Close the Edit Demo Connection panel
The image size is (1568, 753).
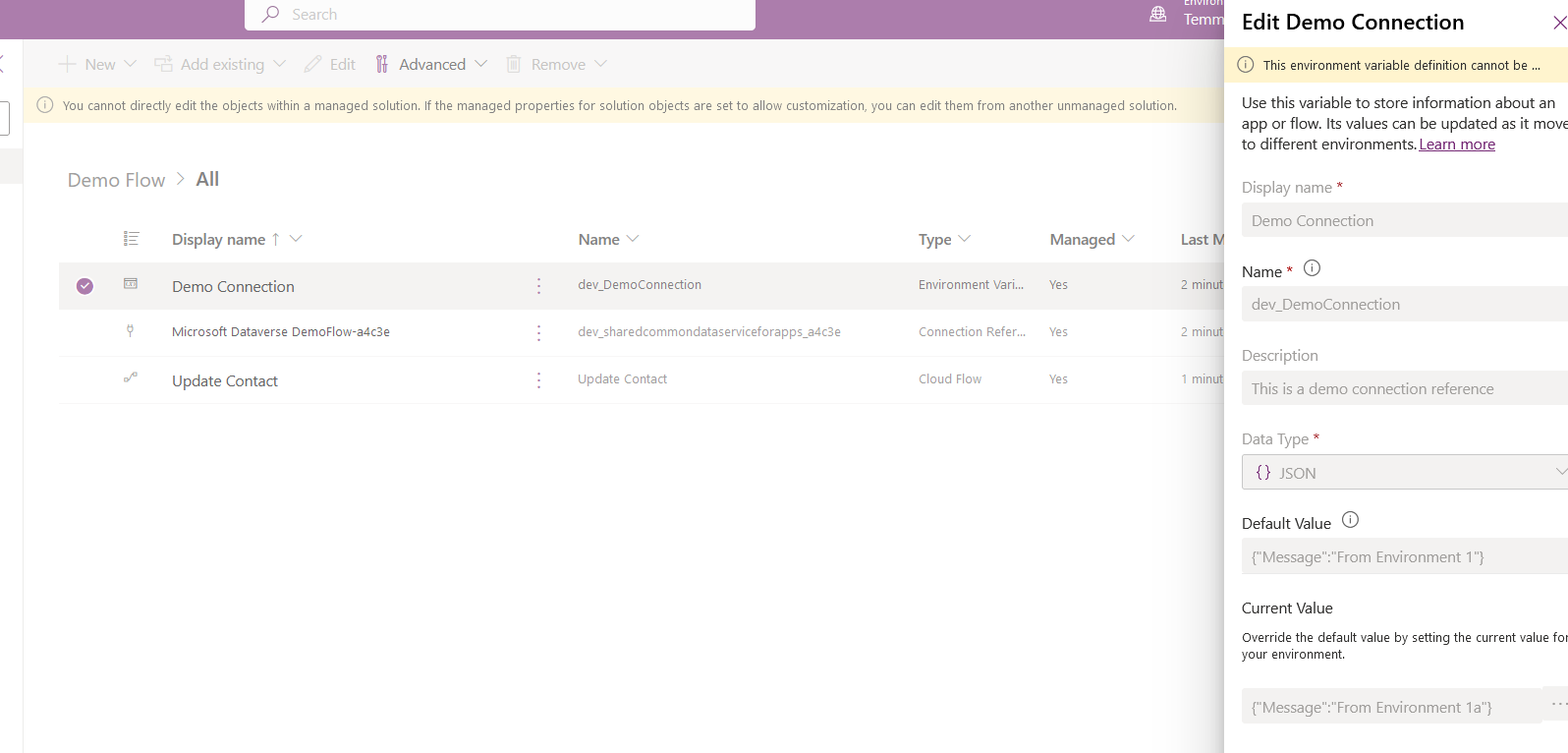[x=1559, y=22]
